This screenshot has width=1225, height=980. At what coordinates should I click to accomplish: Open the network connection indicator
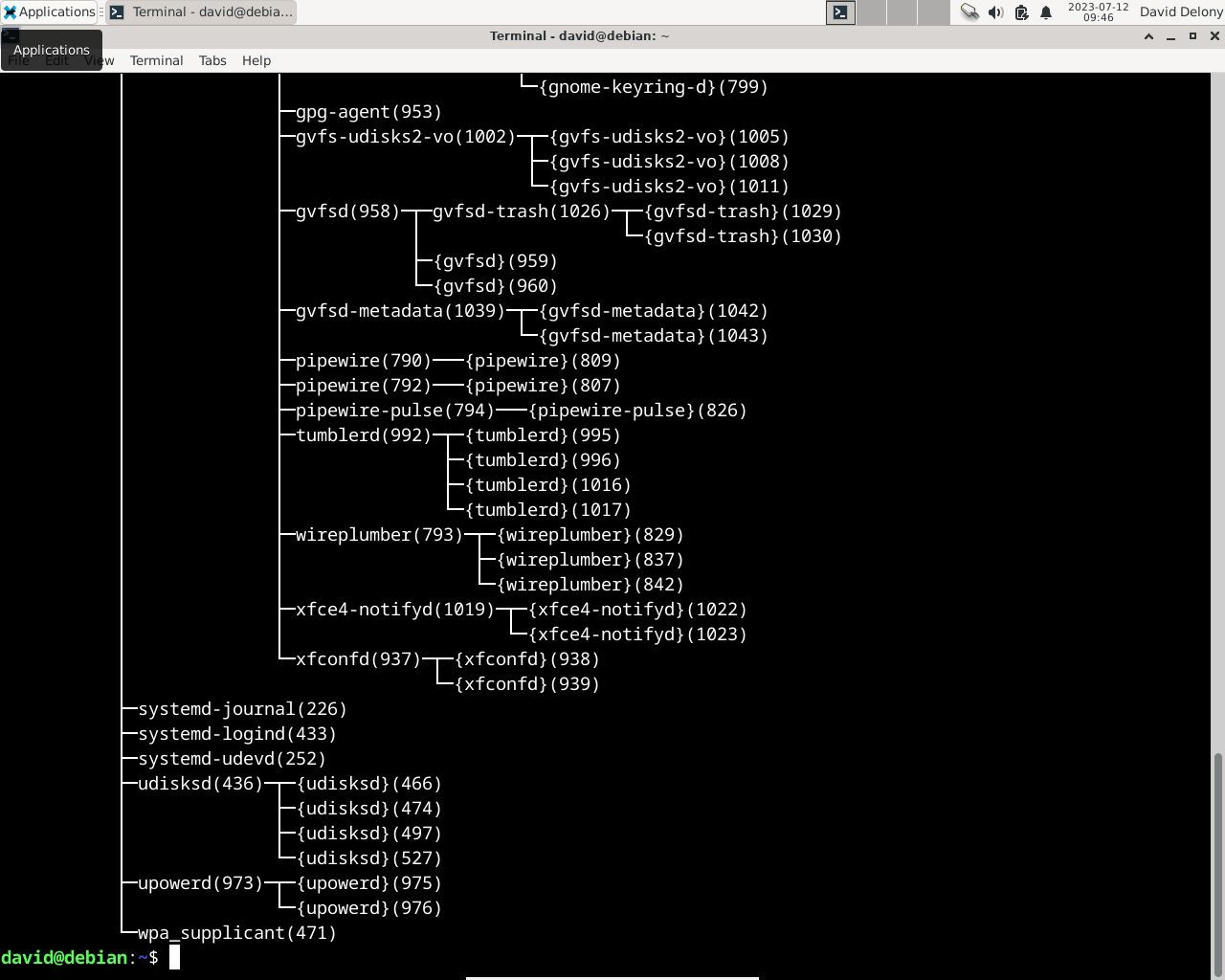pos(969,12)
